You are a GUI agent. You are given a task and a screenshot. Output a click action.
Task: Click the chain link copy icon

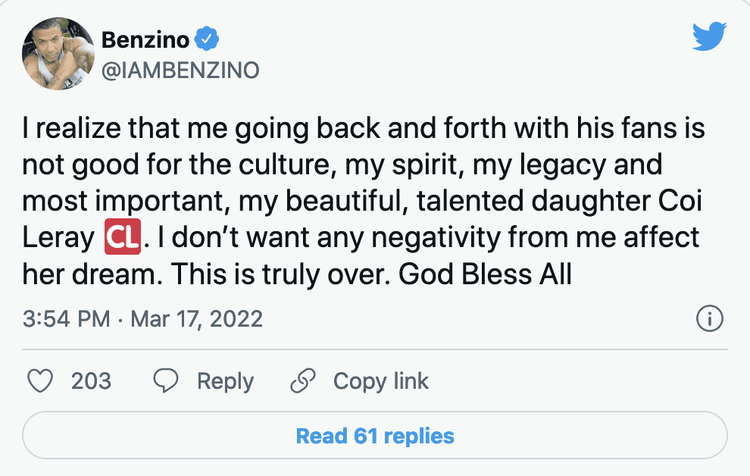302,381
